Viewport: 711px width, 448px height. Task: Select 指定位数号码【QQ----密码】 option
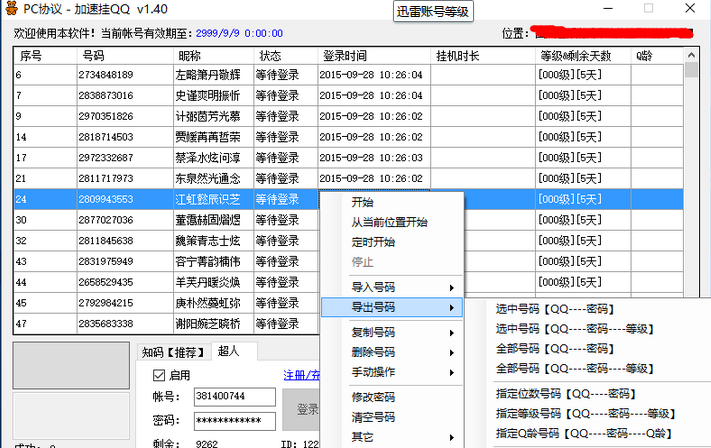(x=566, y=394)
